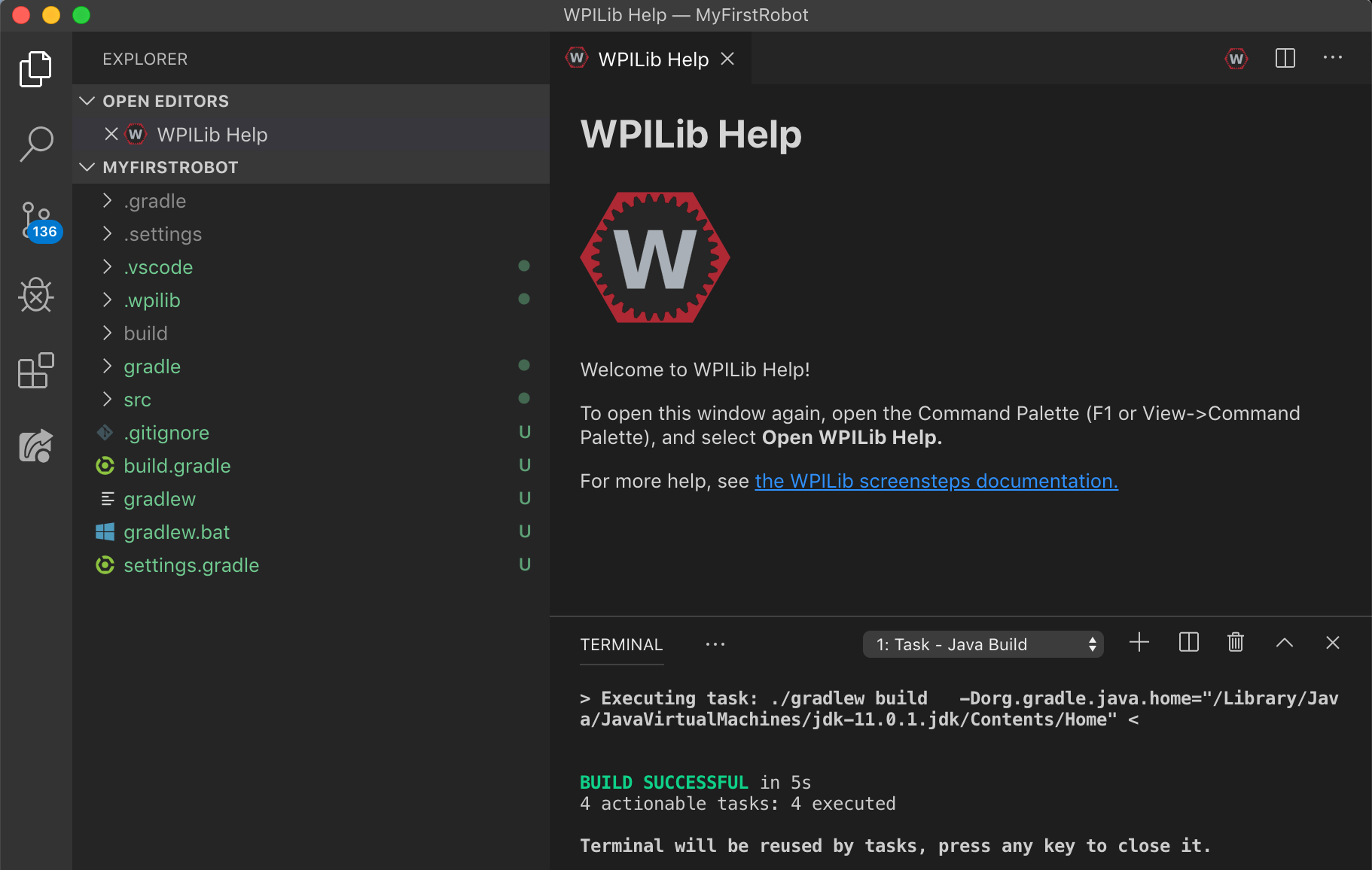Close the WPILib Help editor tab
The image size is (1372, 870).
tap(727, 59)
